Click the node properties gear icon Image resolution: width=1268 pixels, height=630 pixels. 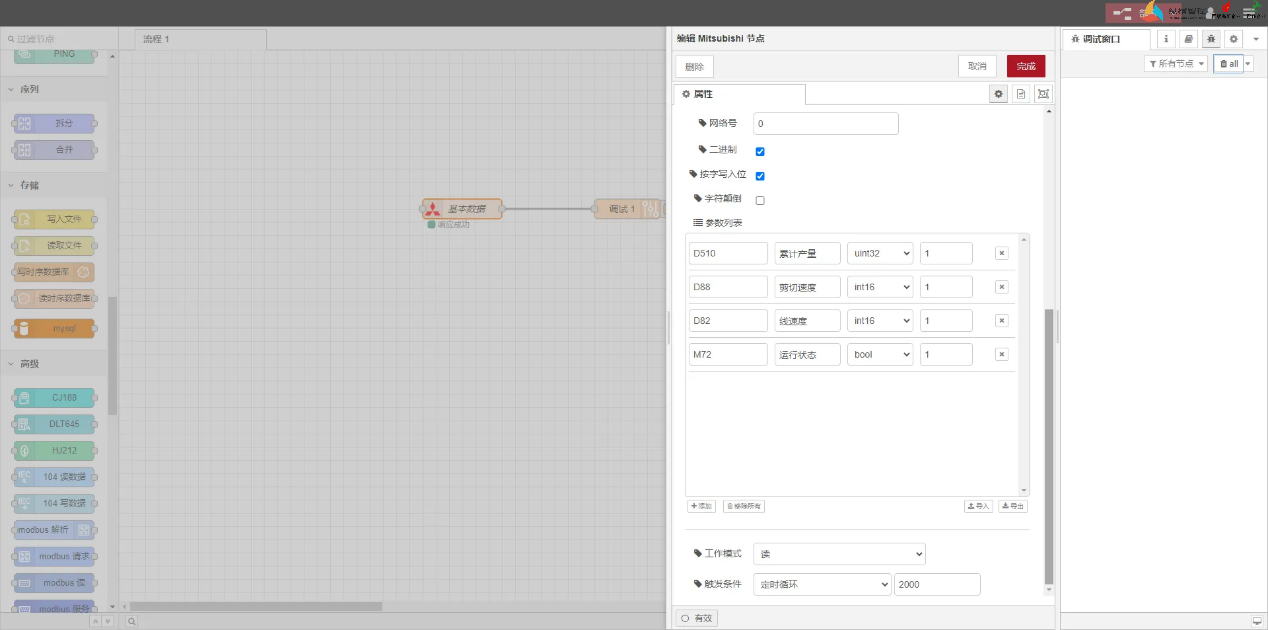(998, 94)
